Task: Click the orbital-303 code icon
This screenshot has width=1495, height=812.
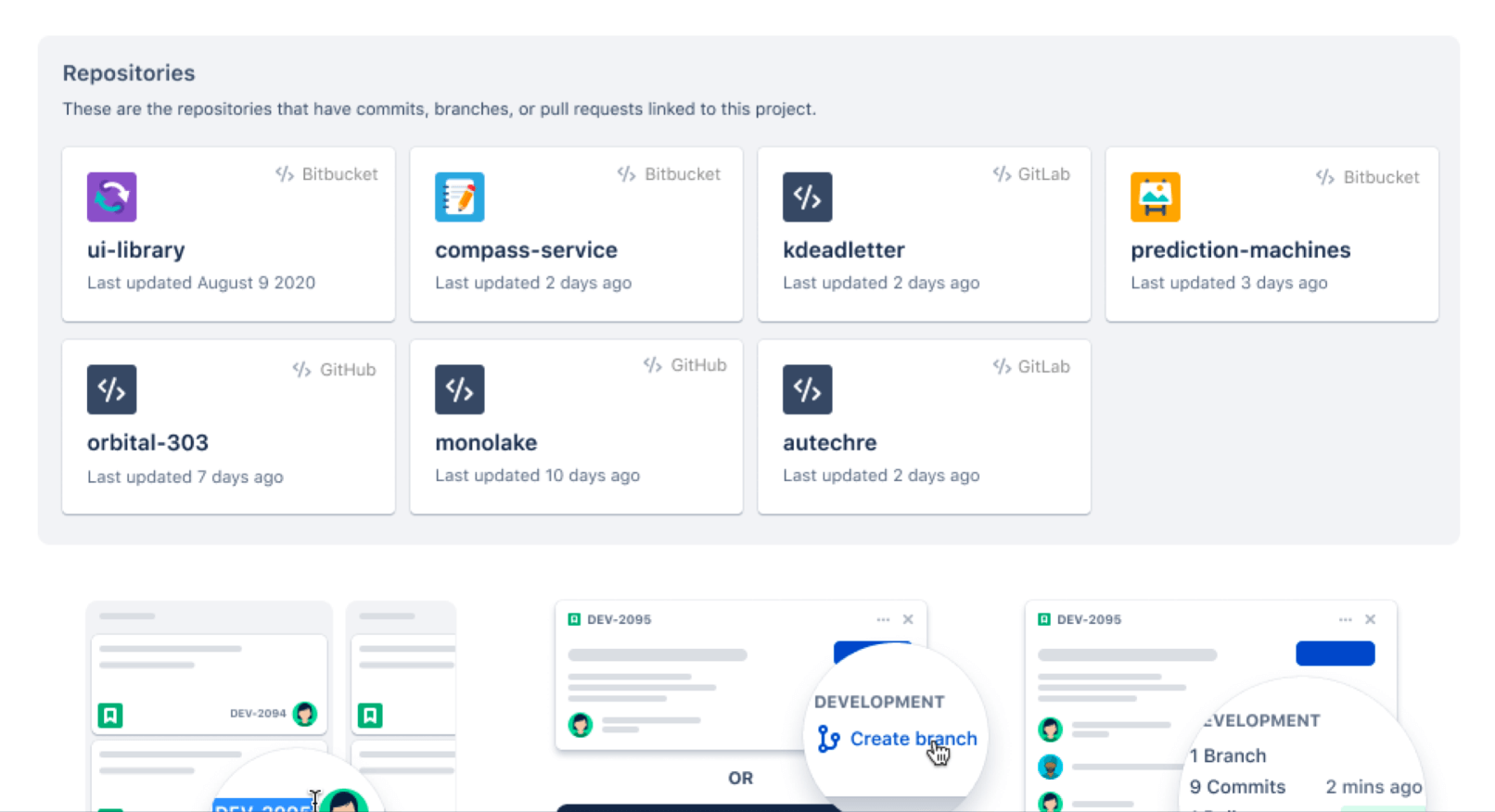Action: coord(111,389)
